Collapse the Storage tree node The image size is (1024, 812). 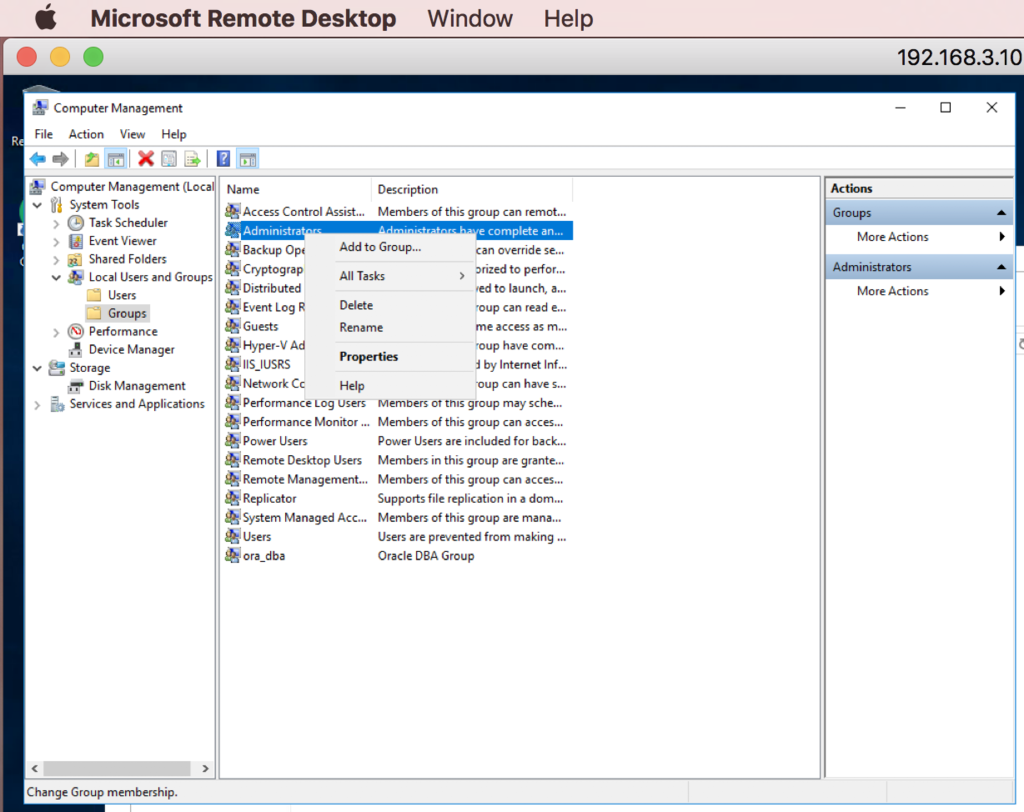pyautogui.click(x=37, y=368)
